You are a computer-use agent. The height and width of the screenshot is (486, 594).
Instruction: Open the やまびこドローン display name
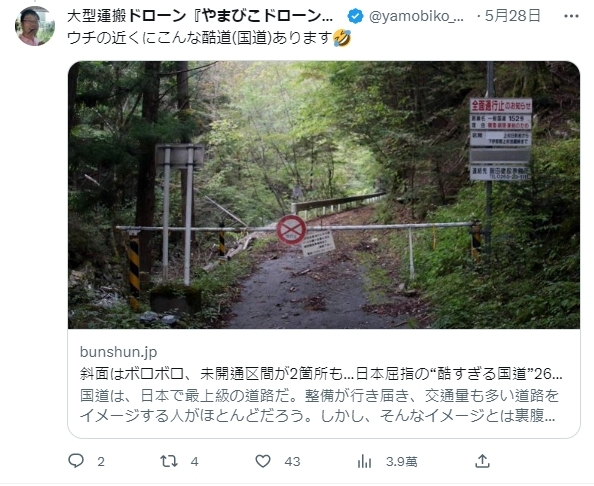[x=200, y=16]
